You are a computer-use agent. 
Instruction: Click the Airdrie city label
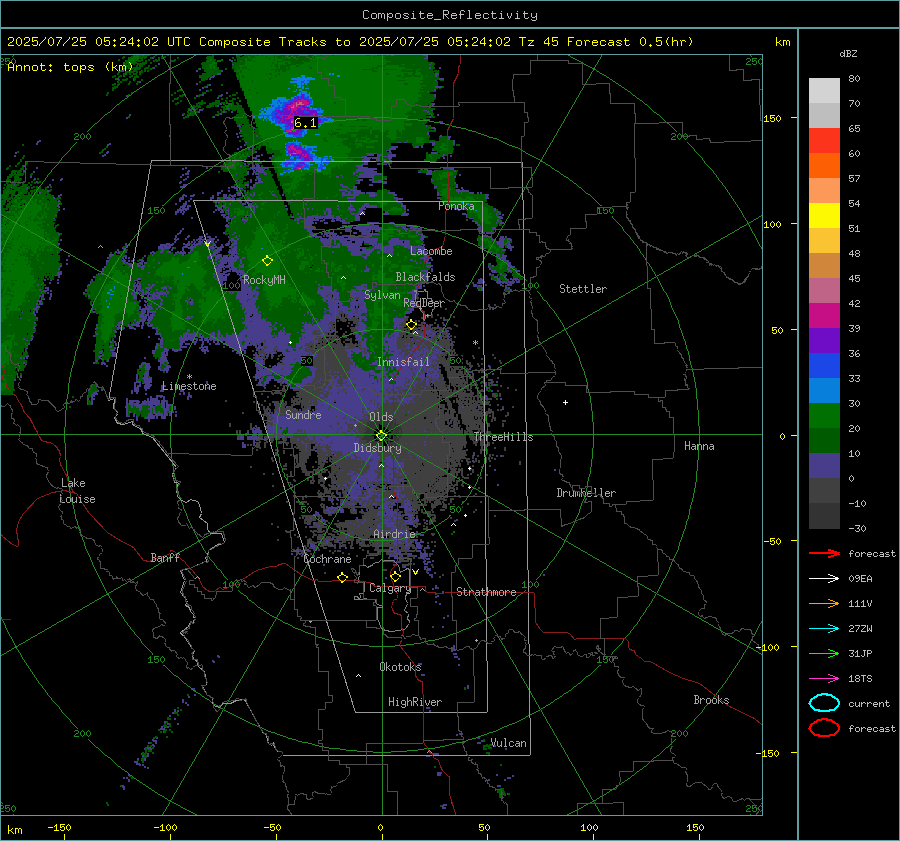pos(394,534)
